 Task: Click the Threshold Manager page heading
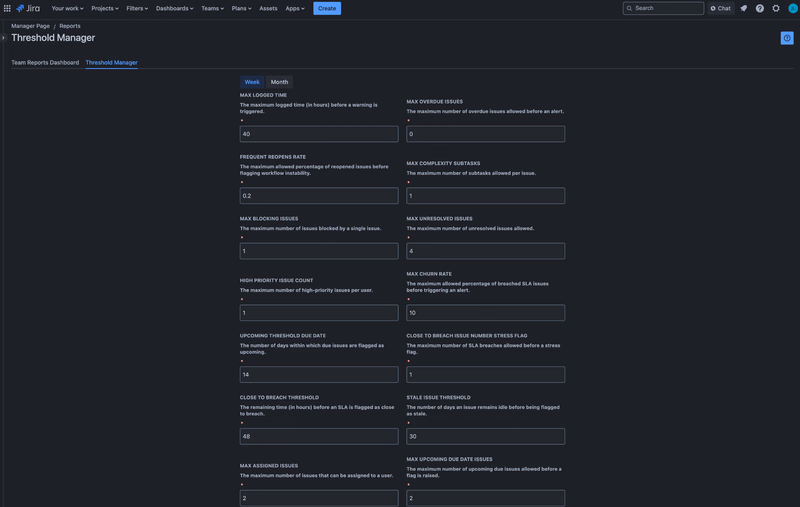pos(53,38)
